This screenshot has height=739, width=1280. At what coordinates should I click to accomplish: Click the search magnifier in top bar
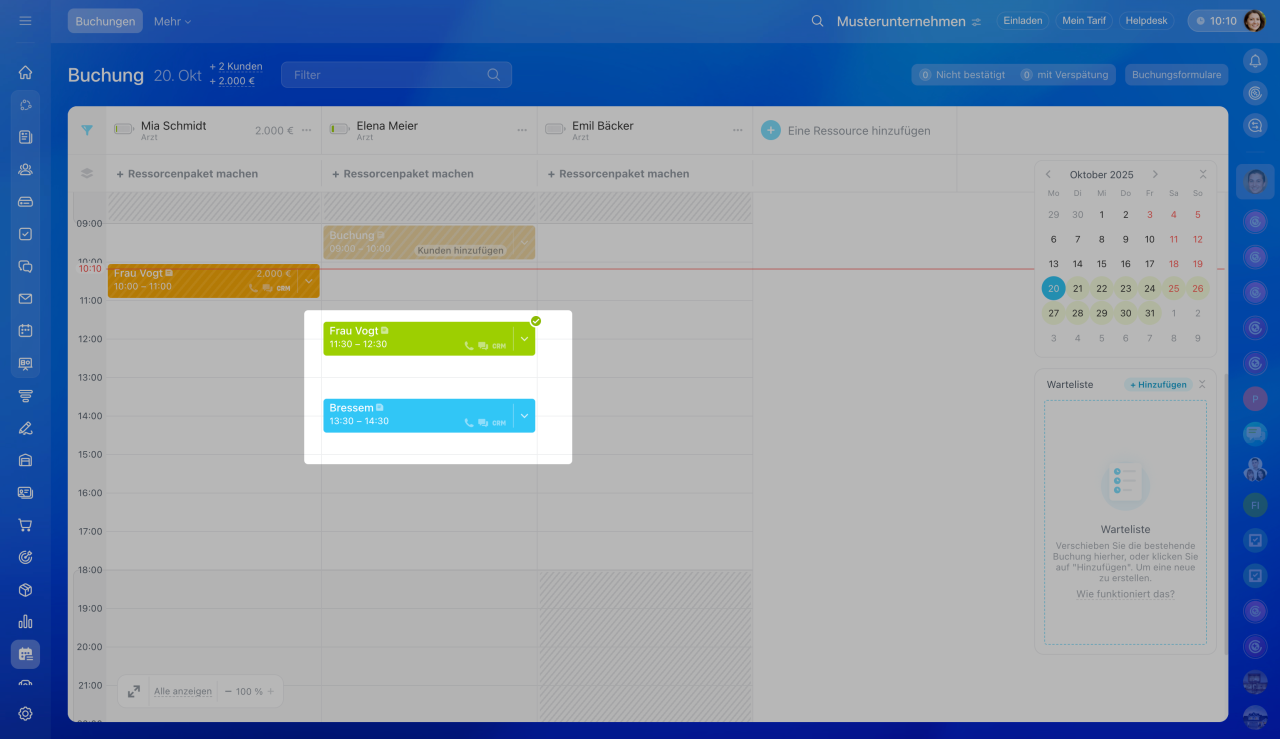point(817,21)
